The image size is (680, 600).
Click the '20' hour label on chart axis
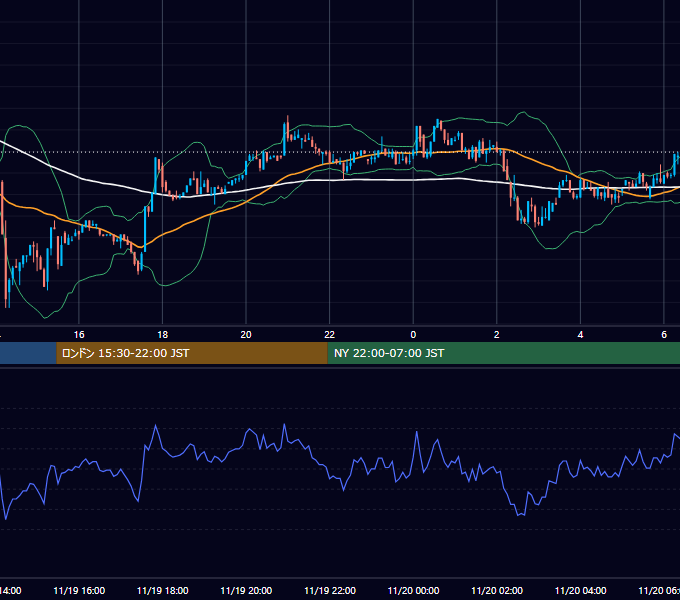tap(246, 335)
